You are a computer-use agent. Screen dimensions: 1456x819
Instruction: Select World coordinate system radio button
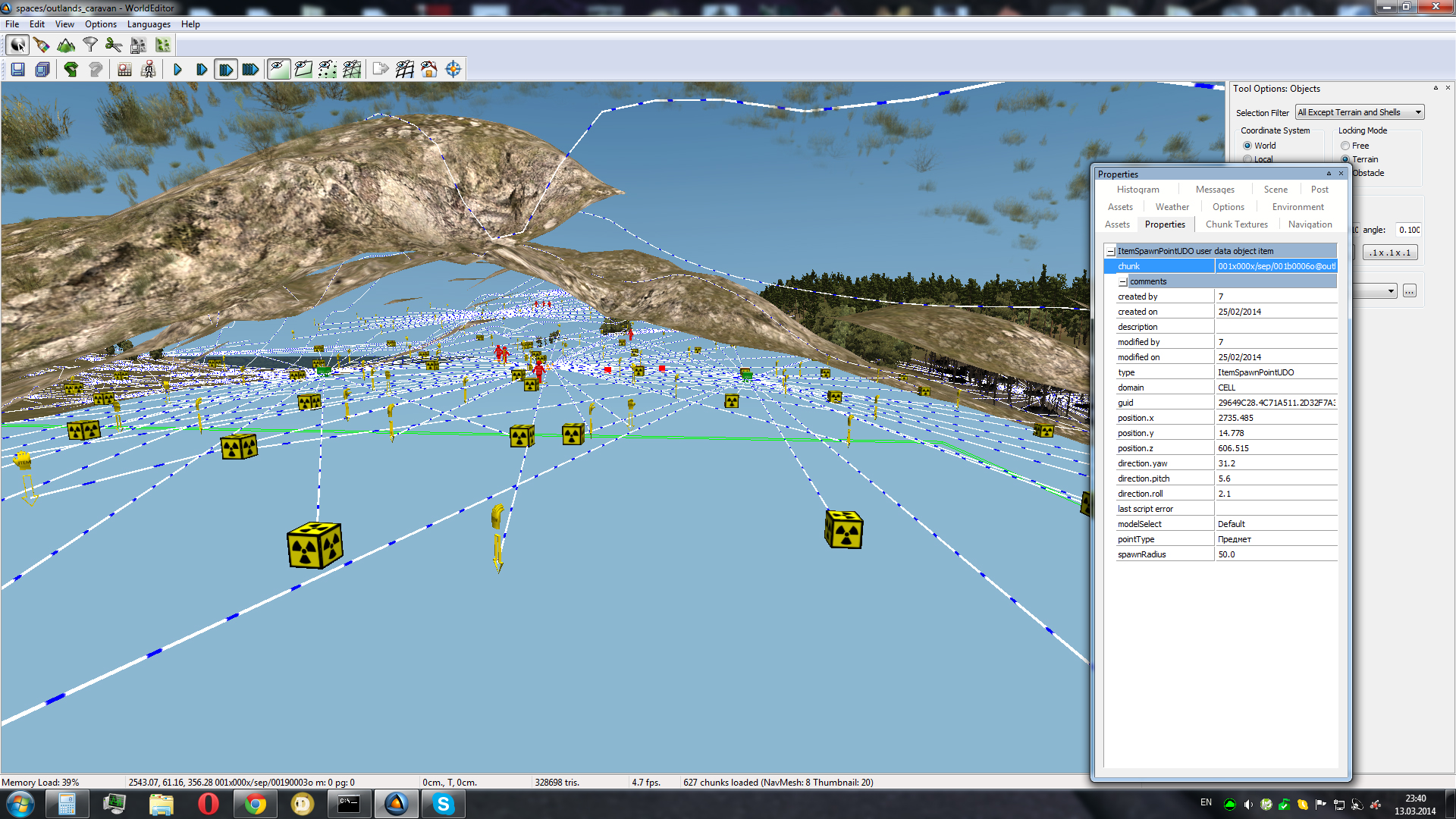click(1247, 146)
